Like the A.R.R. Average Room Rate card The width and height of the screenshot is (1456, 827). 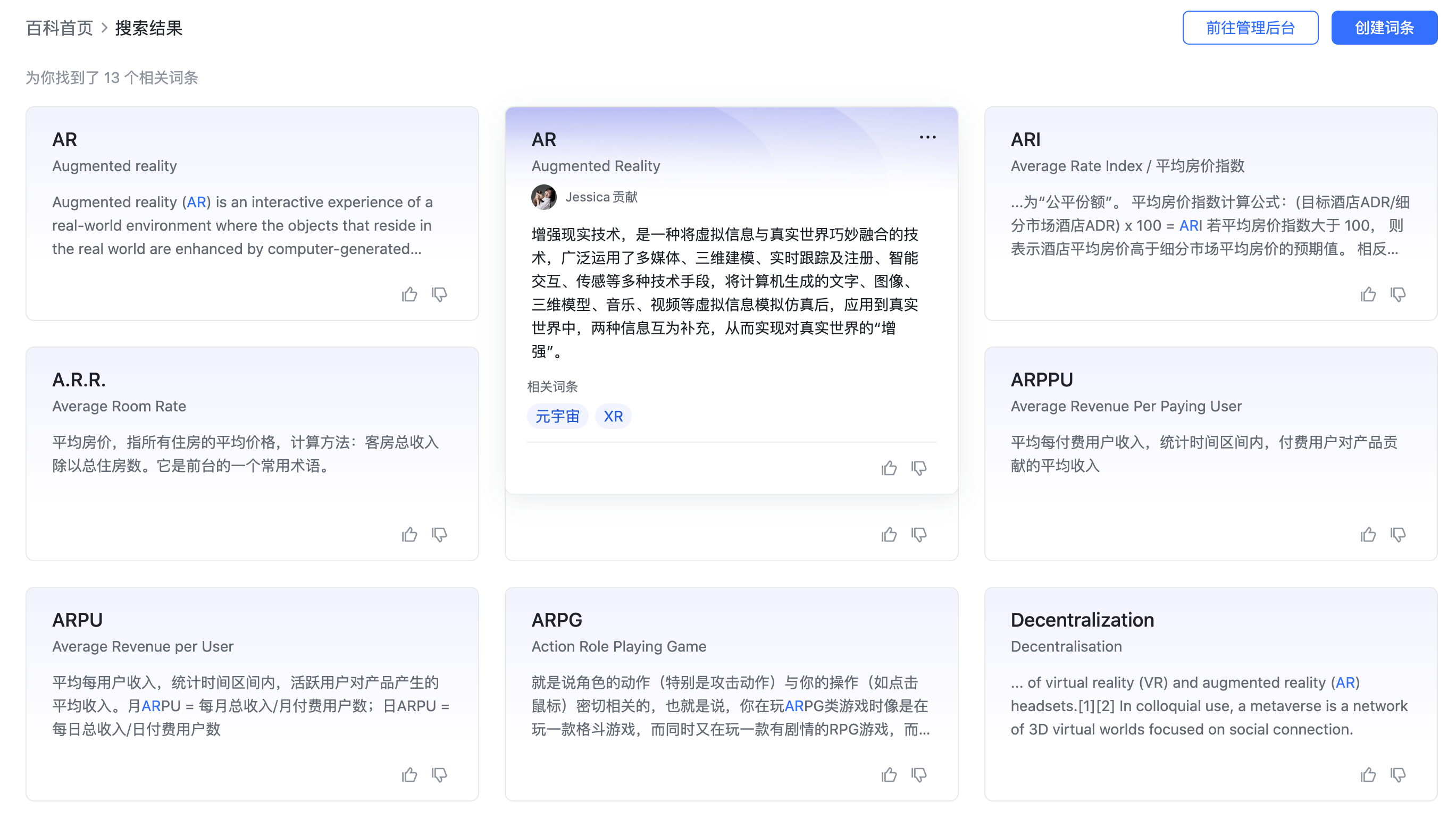[x=409, y=535]
